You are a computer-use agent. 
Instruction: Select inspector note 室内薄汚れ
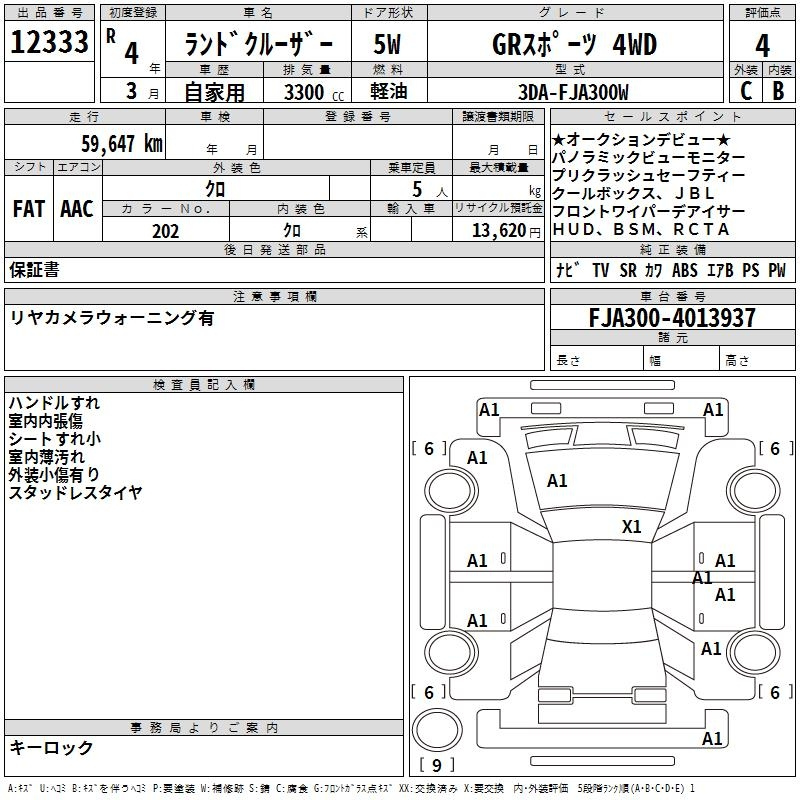[x=46, y=457]
